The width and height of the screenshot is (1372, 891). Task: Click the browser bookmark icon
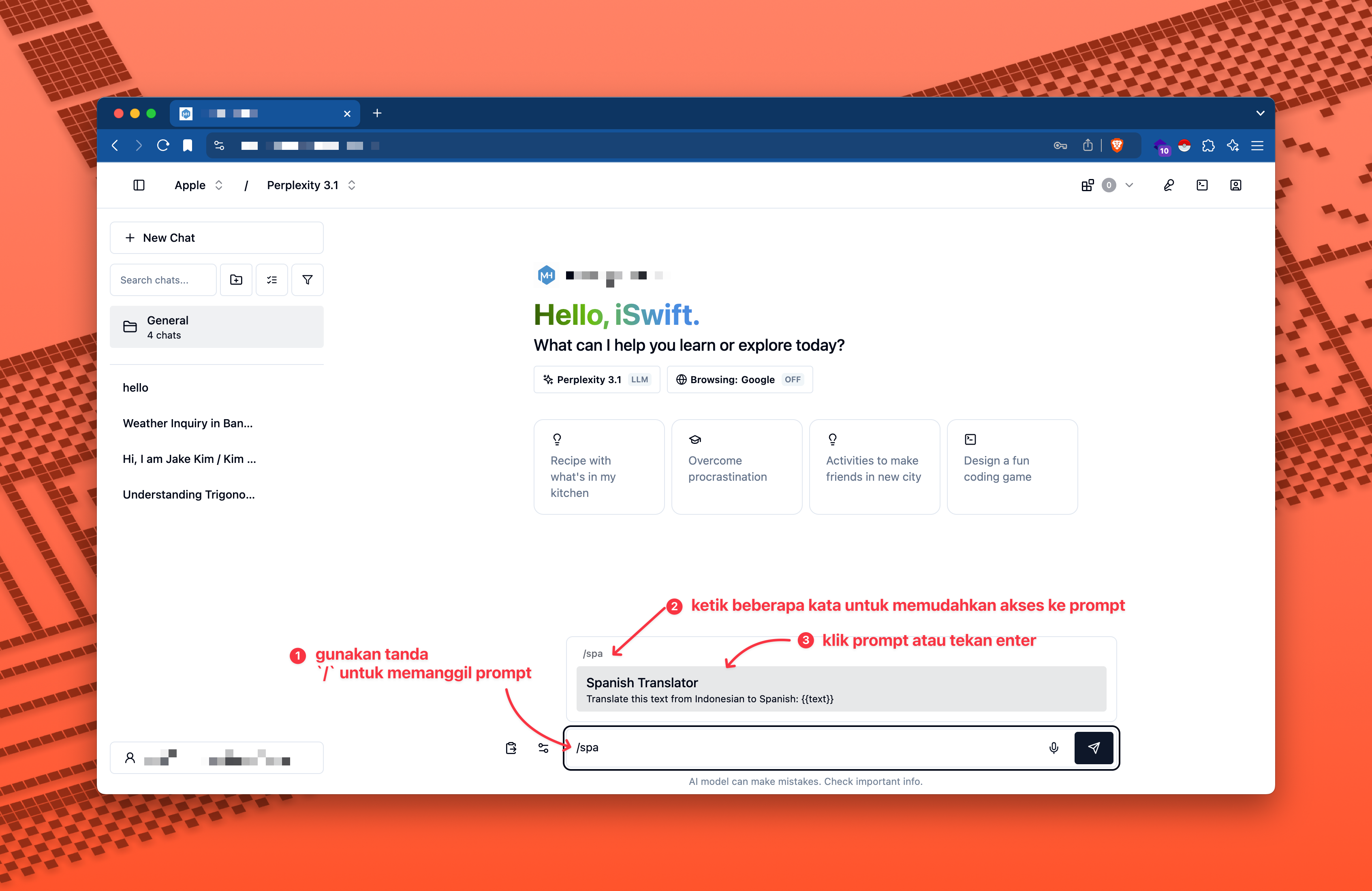tap(187, 145)
